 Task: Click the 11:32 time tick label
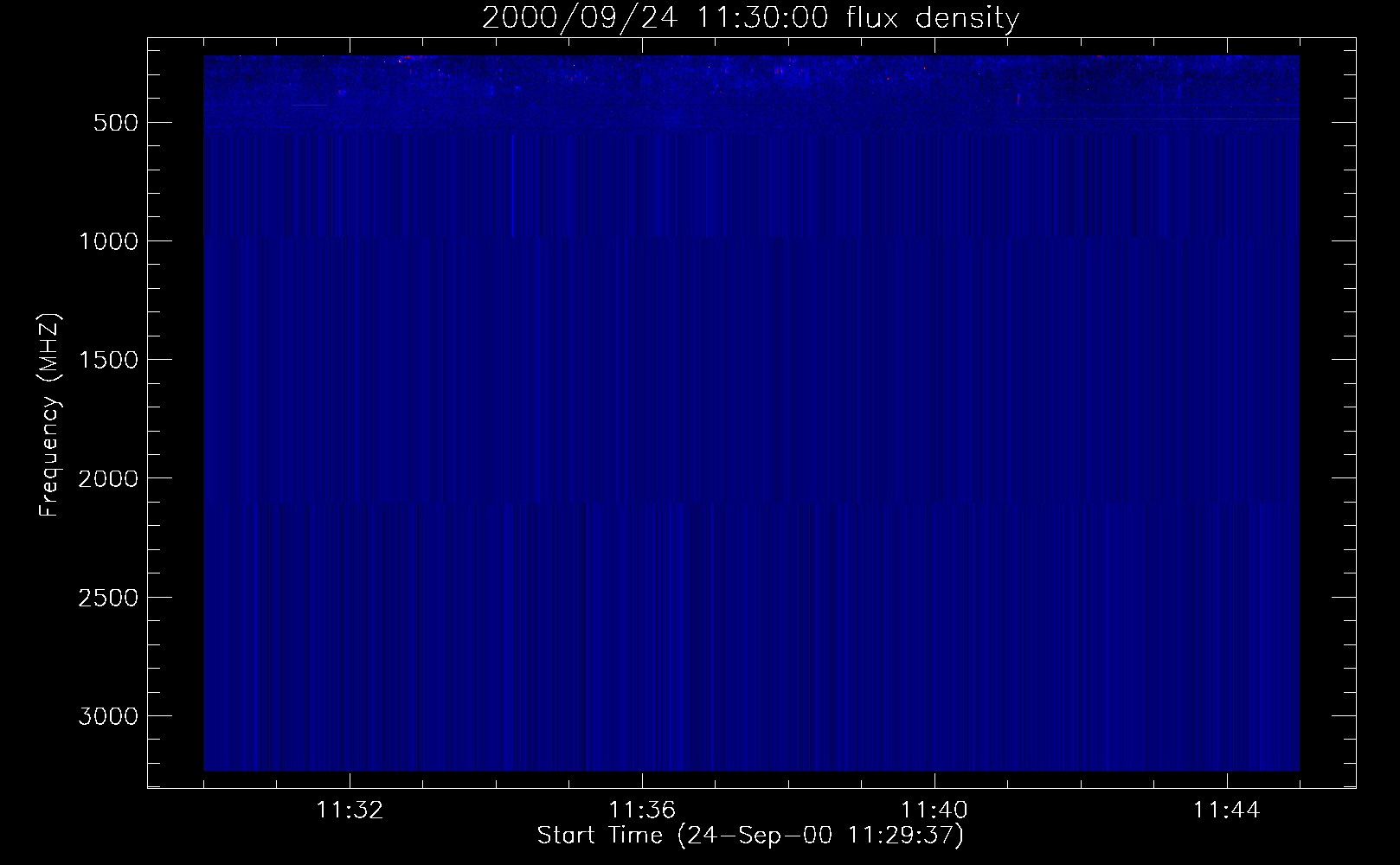(x=350, y=811)
